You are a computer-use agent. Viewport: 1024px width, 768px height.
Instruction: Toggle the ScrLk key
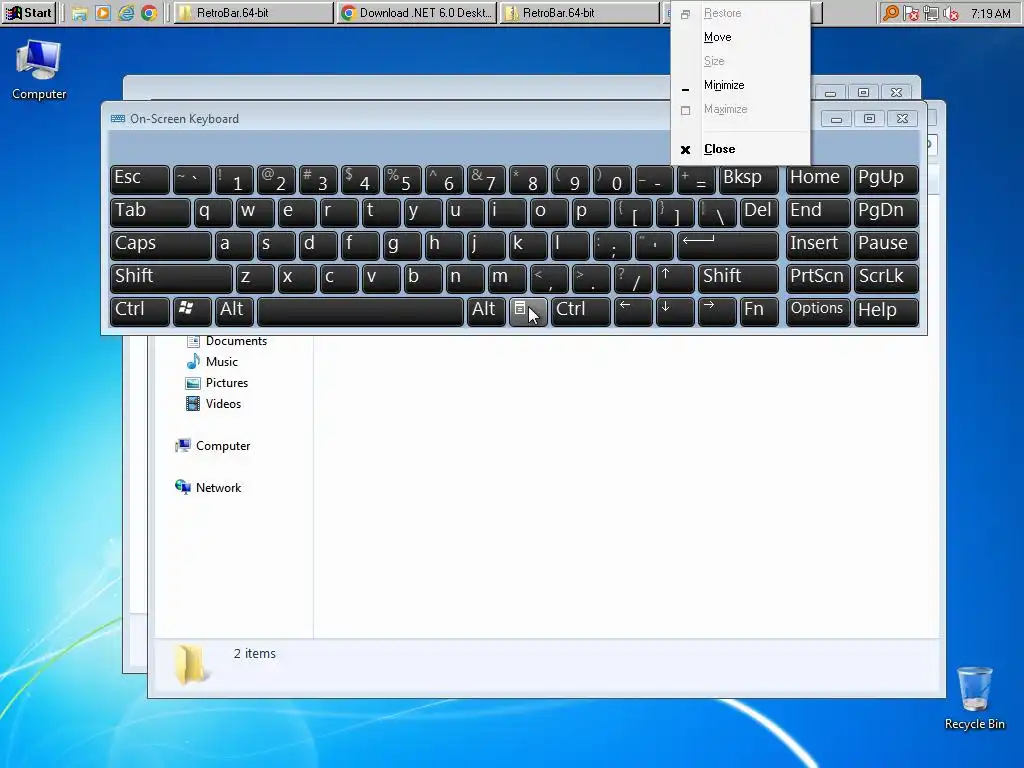(886, 278)
